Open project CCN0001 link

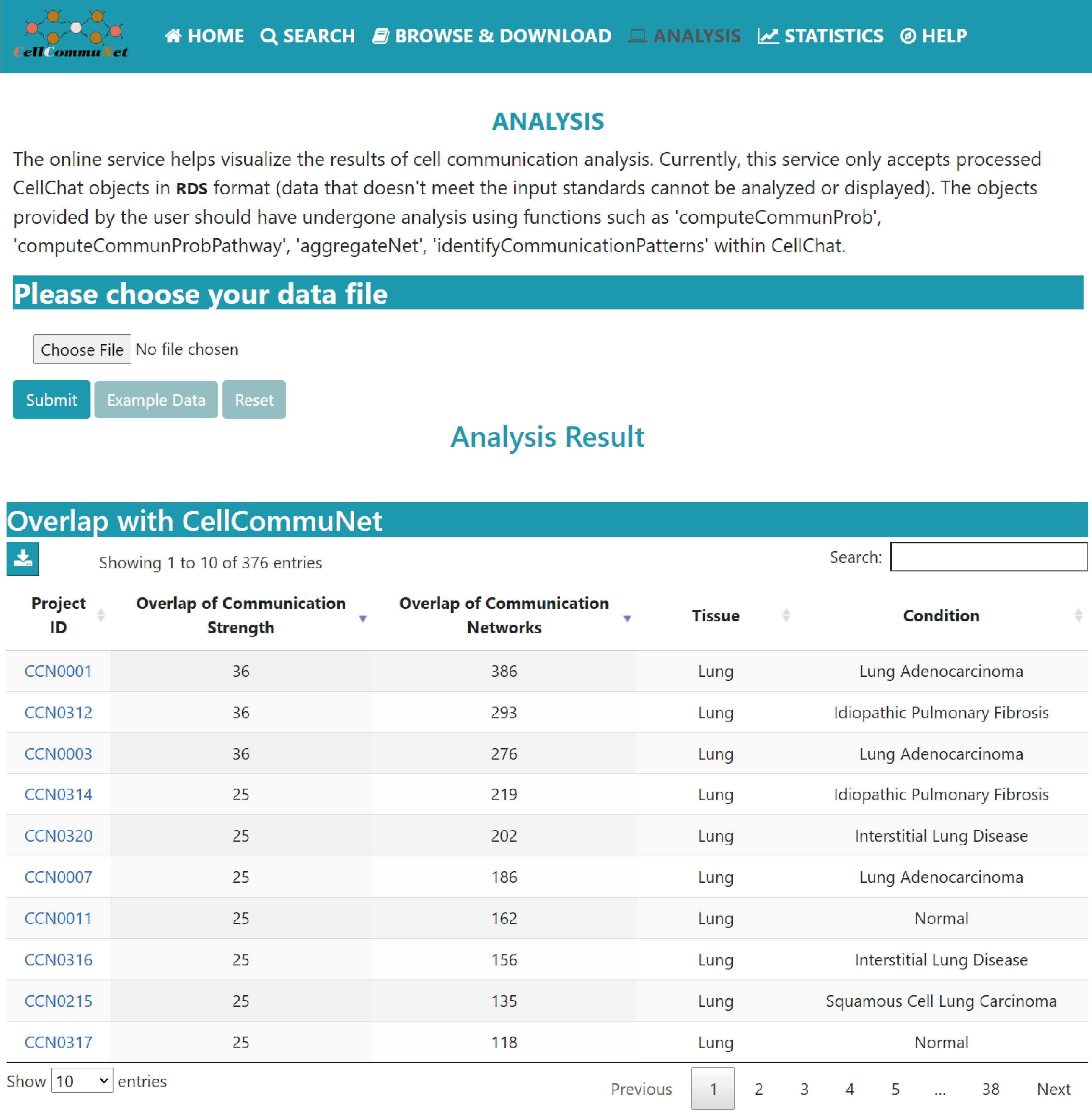click(58, 671)
